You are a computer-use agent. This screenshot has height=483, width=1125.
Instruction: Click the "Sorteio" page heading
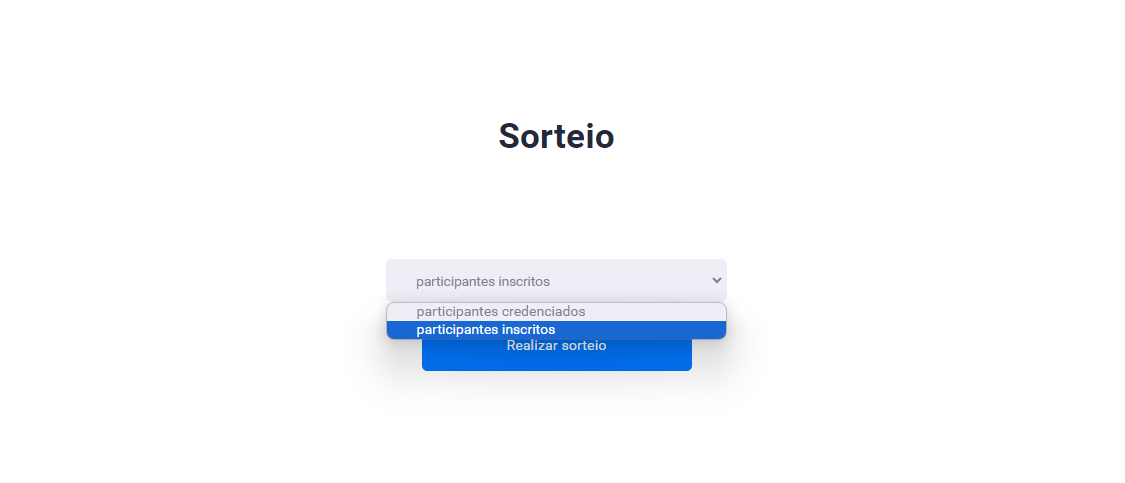[x=556, y=136]
